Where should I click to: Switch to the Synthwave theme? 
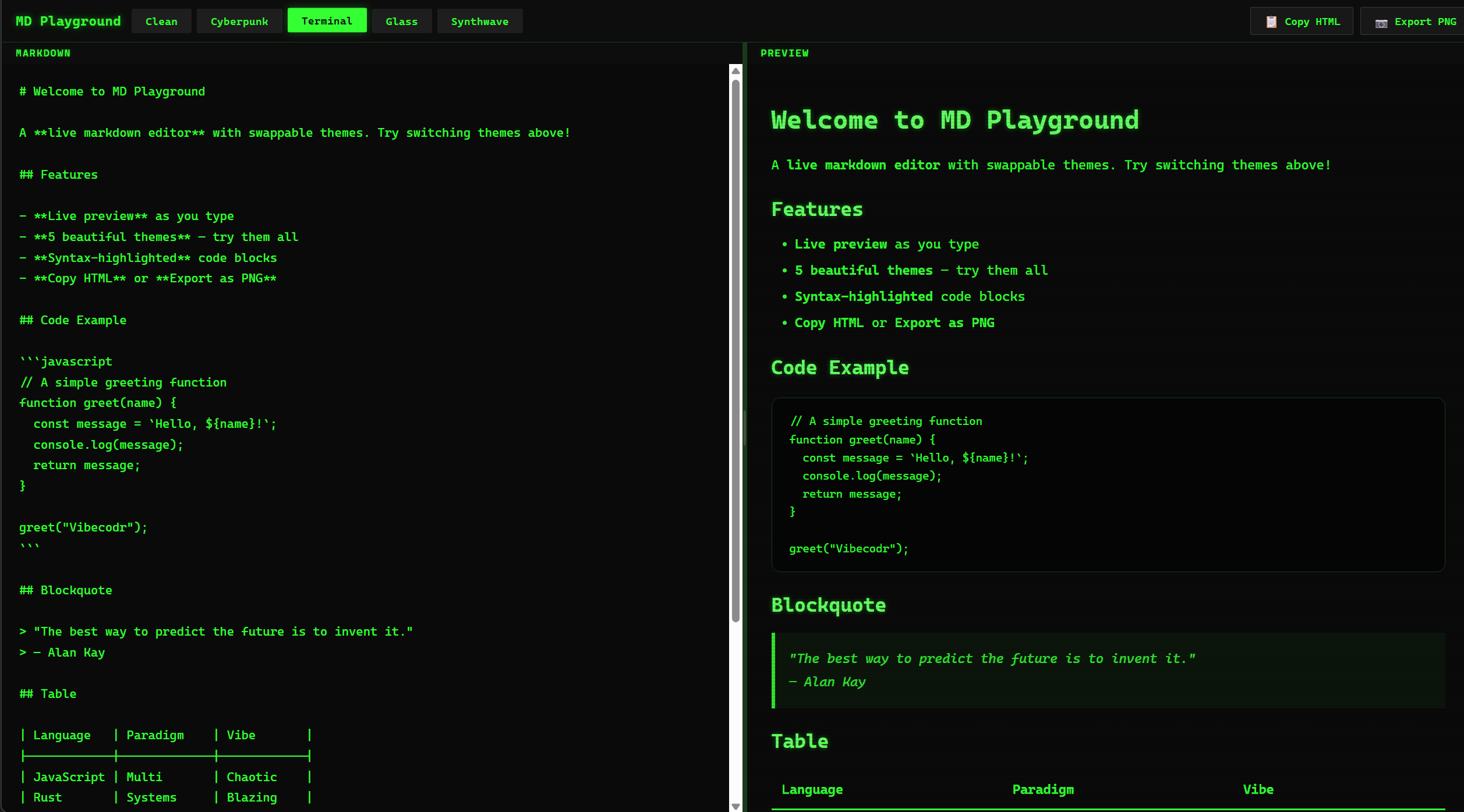point(480,22)
